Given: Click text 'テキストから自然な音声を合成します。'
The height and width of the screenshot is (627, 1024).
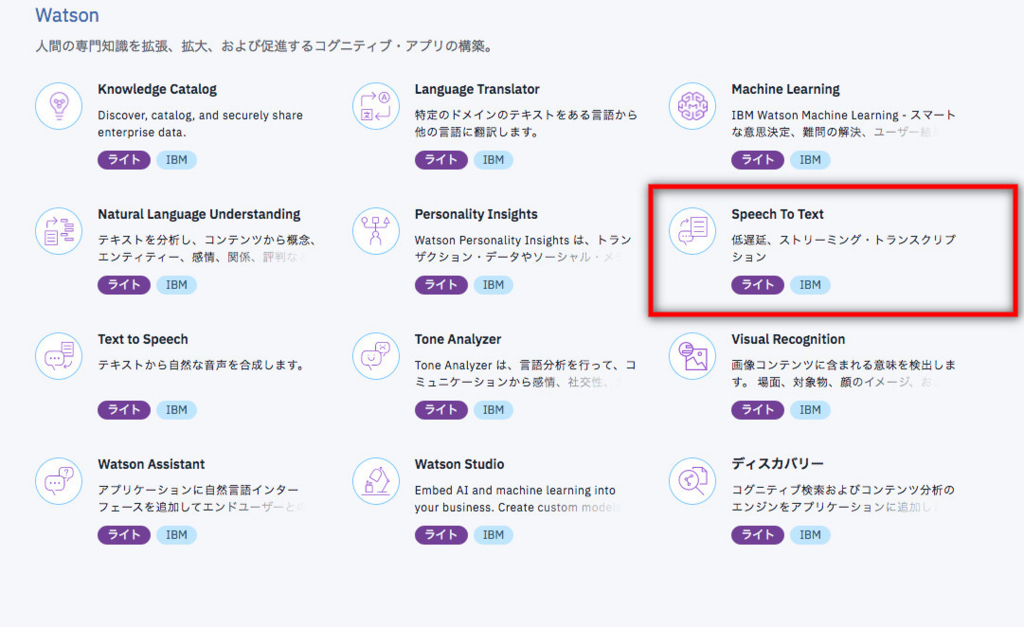Looking at the screenshot, I should point(202,365).
